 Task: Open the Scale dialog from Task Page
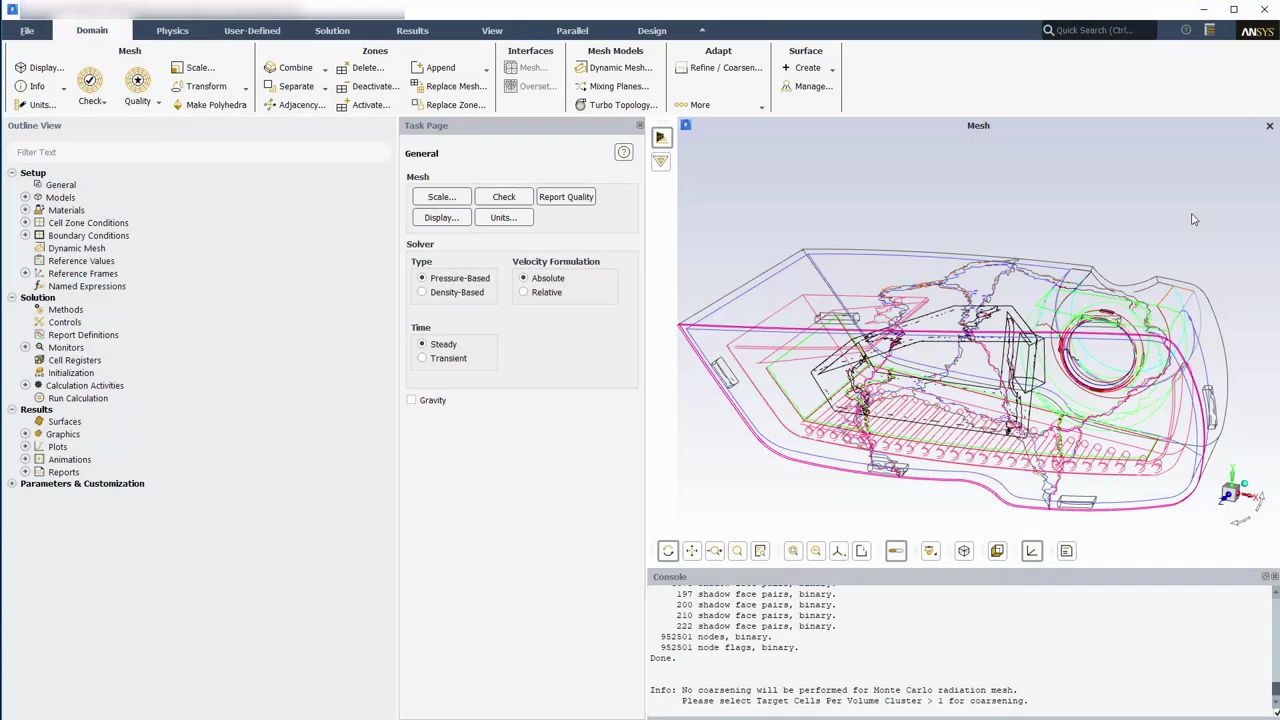(441, 197)
